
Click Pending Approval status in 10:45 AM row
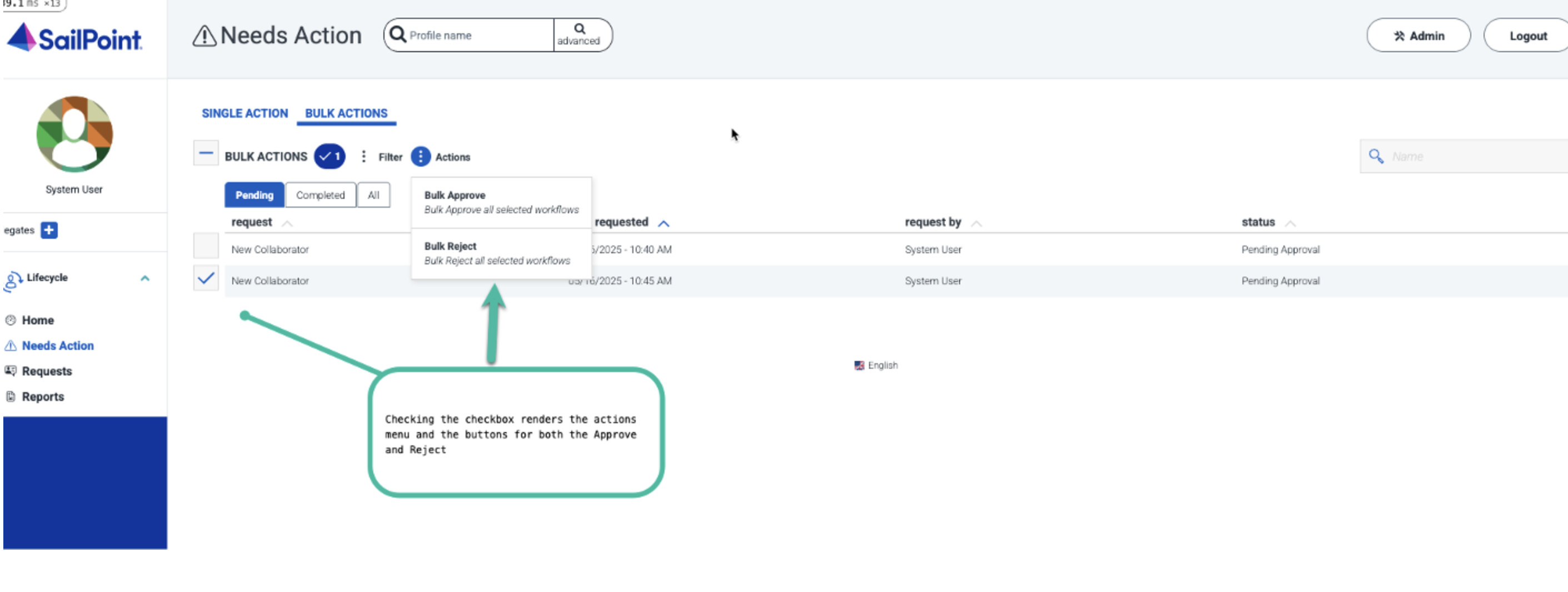click(x=1281, y=281)
